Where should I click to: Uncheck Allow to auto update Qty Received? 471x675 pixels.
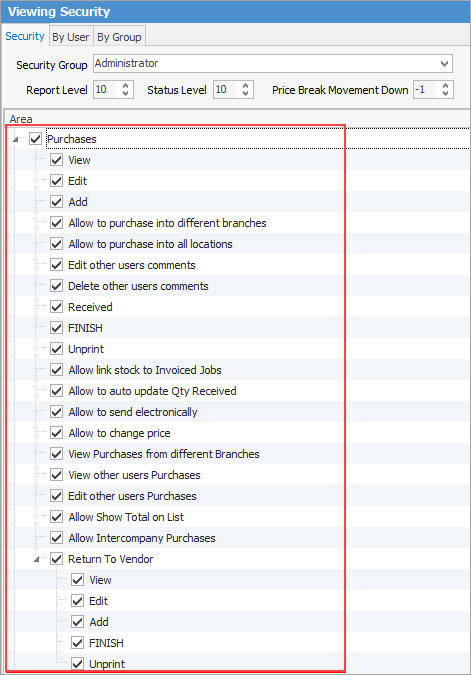point(56,391)
